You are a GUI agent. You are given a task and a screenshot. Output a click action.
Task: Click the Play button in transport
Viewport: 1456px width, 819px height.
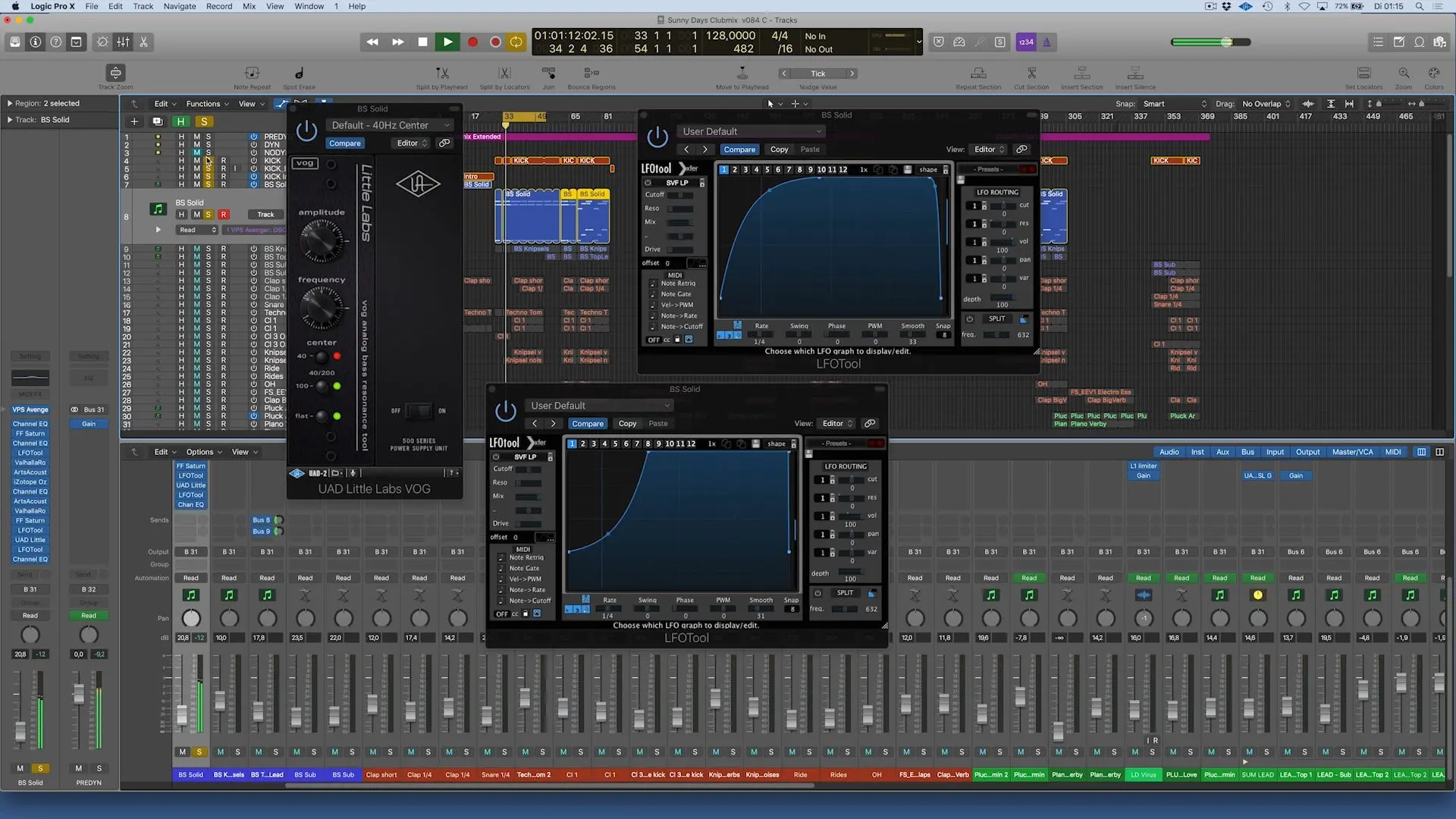[447, 42]
